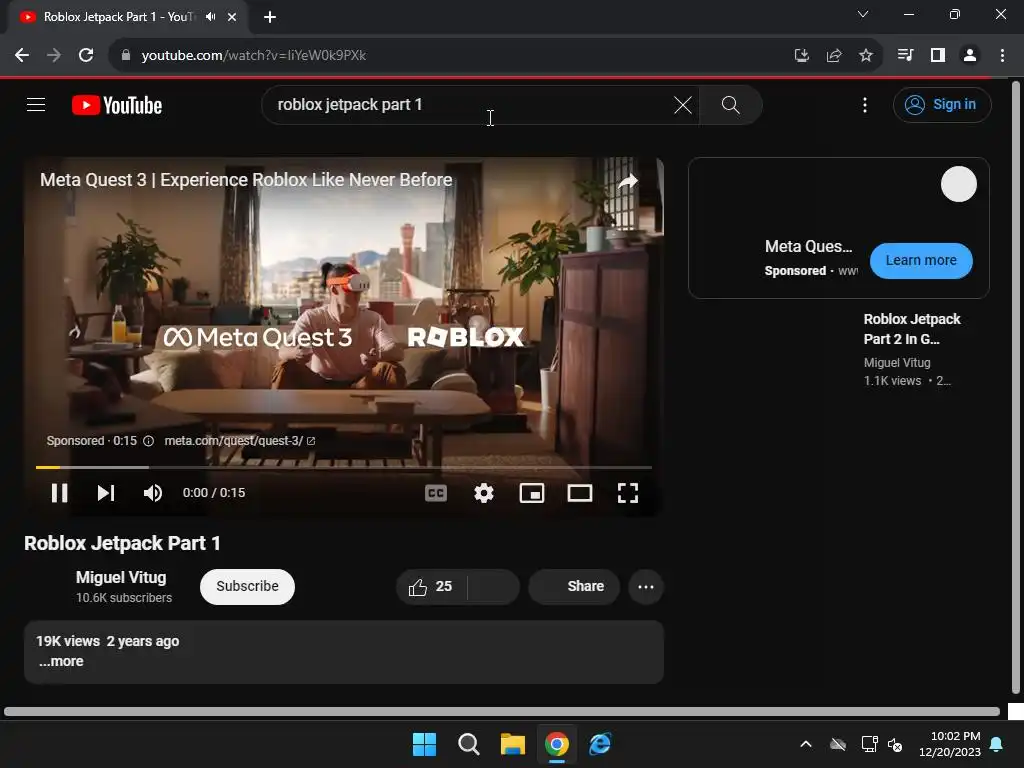Image resolution: width=1024 pixels, height=768 pixels.
Task: Click the share arrow on the ad video
Action: [x=628, y=181]
